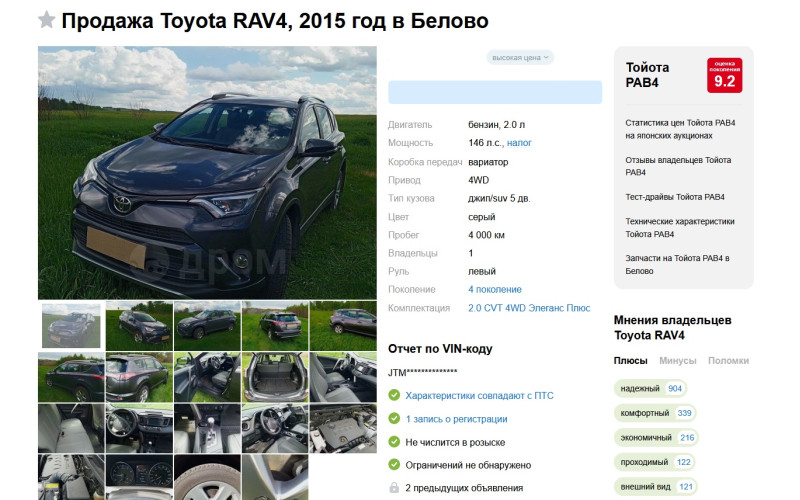Open the engine bay photo thumbnail
The image size is (800, 500).
pyautogui.click(x=343, y=428)
